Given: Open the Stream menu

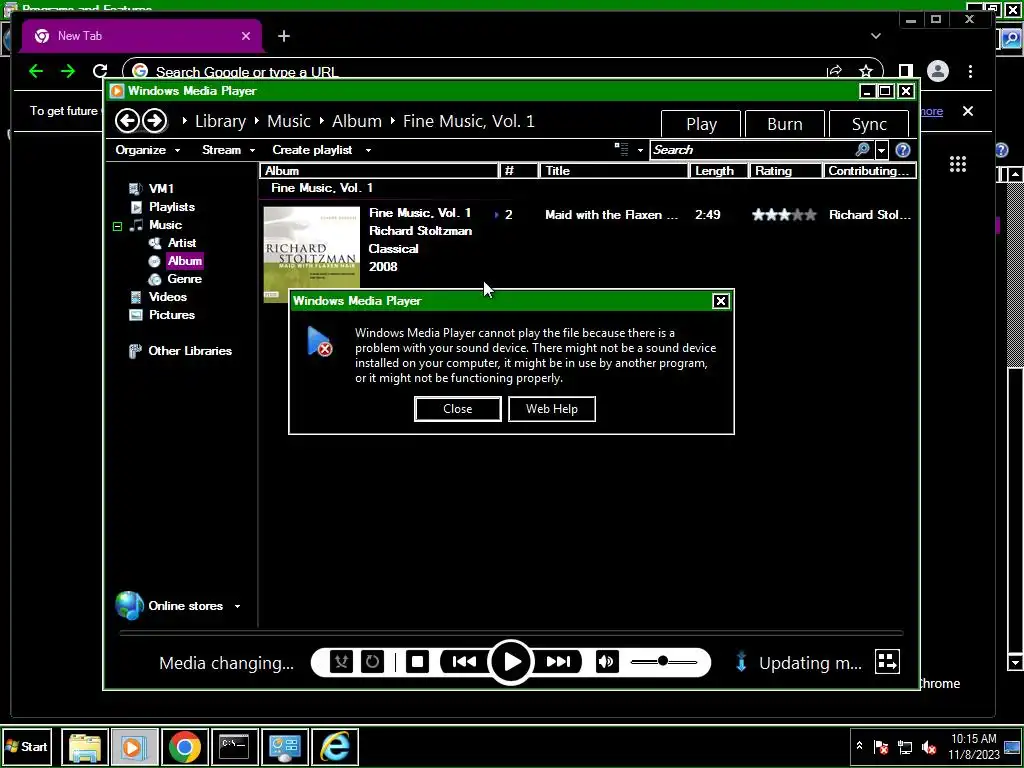Looking at the screenshot, I should point(228,150).
